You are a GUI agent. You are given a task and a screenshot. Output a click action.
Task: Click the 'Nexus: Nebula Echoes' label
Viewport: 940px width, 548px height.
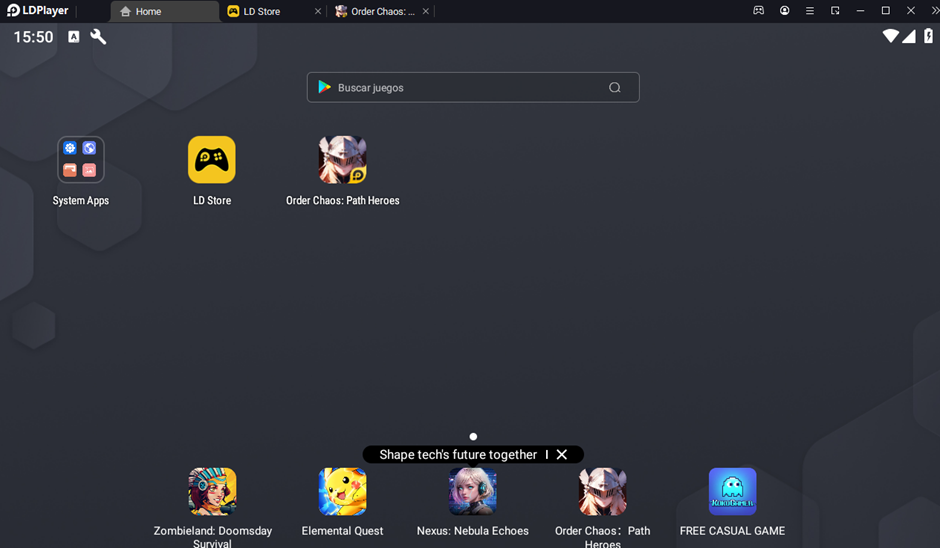[472, 531]
